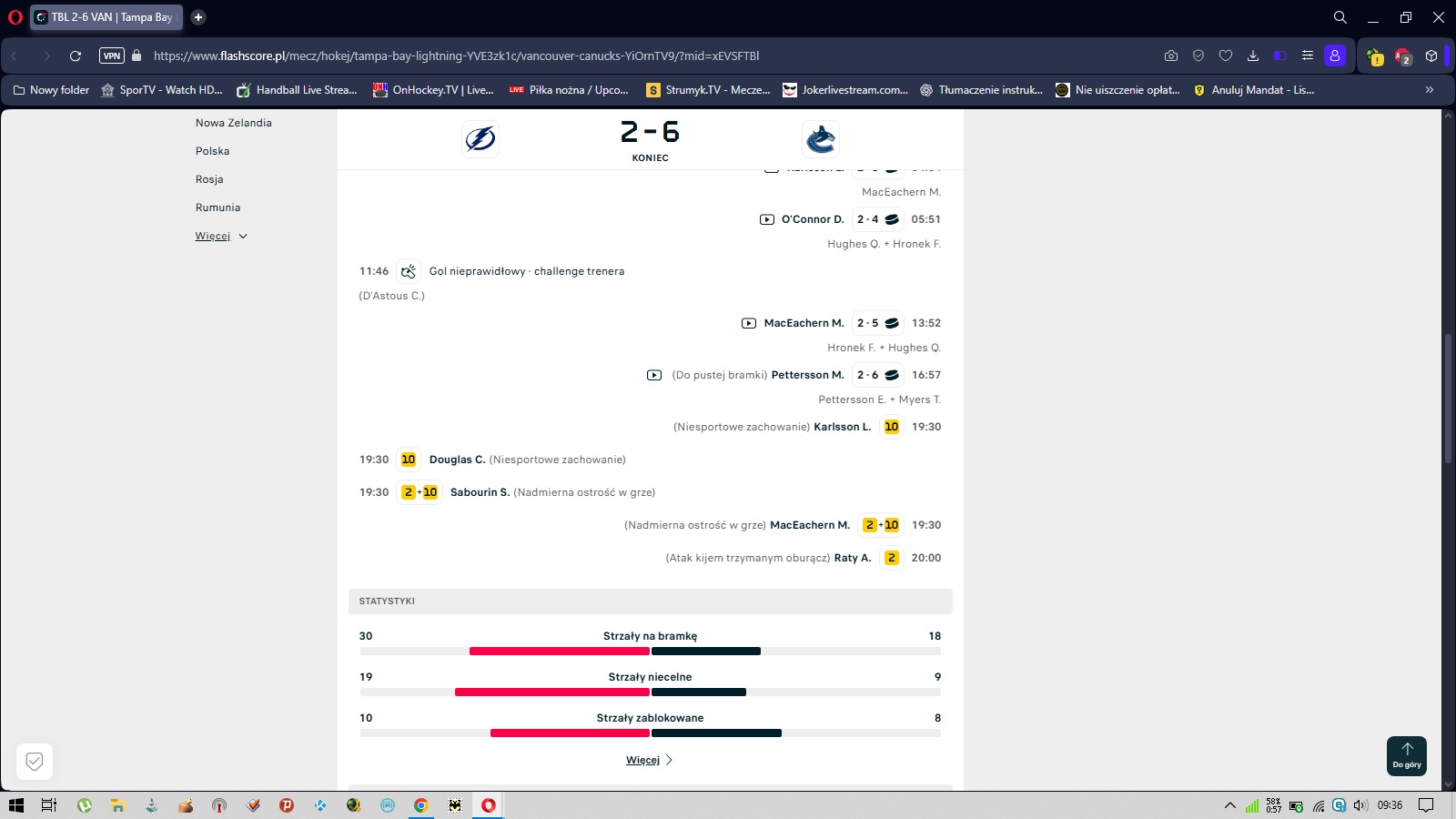Open the Polska link in sidebar
The image size is (1456, 819).
[x=212, y=151]
